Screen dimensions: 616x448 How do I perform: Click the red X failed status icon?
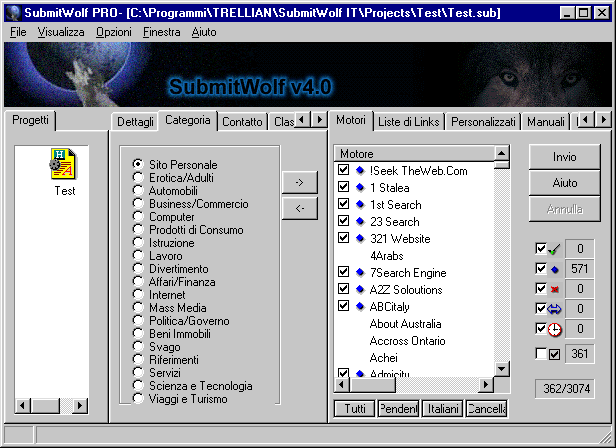(554, 289)
